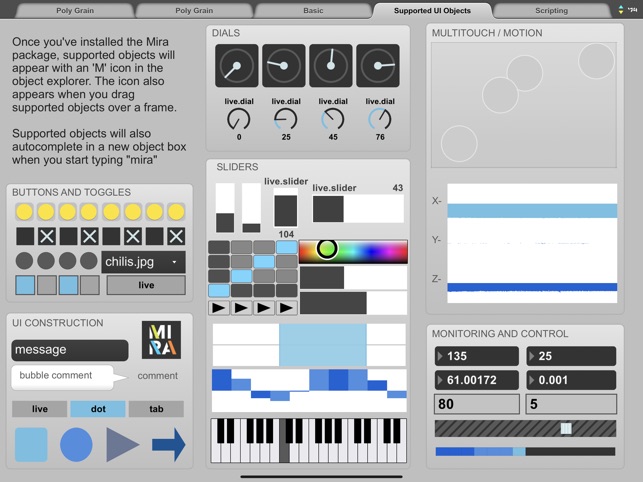Screen dimensions: 643x482
Task: Click the first play triangle button
Action: 219,308
